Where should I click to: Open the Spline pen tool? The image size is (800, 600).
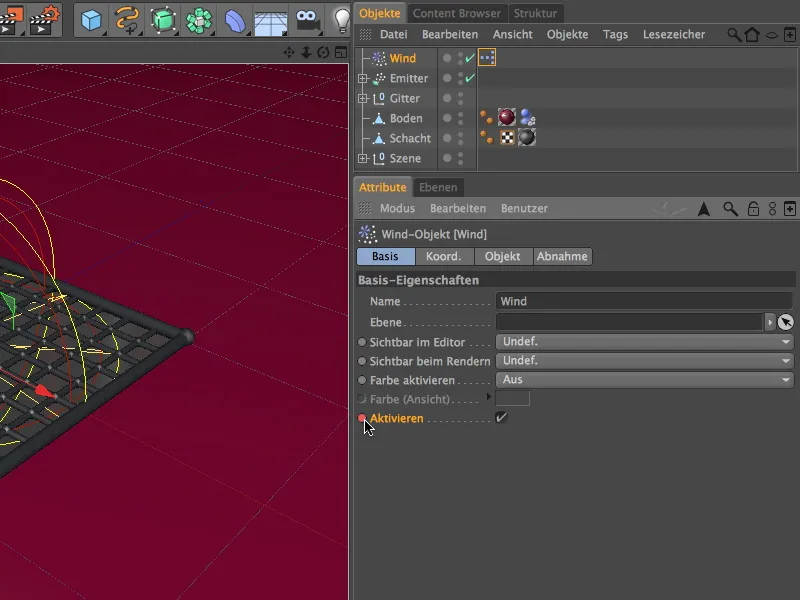[127, 21]
